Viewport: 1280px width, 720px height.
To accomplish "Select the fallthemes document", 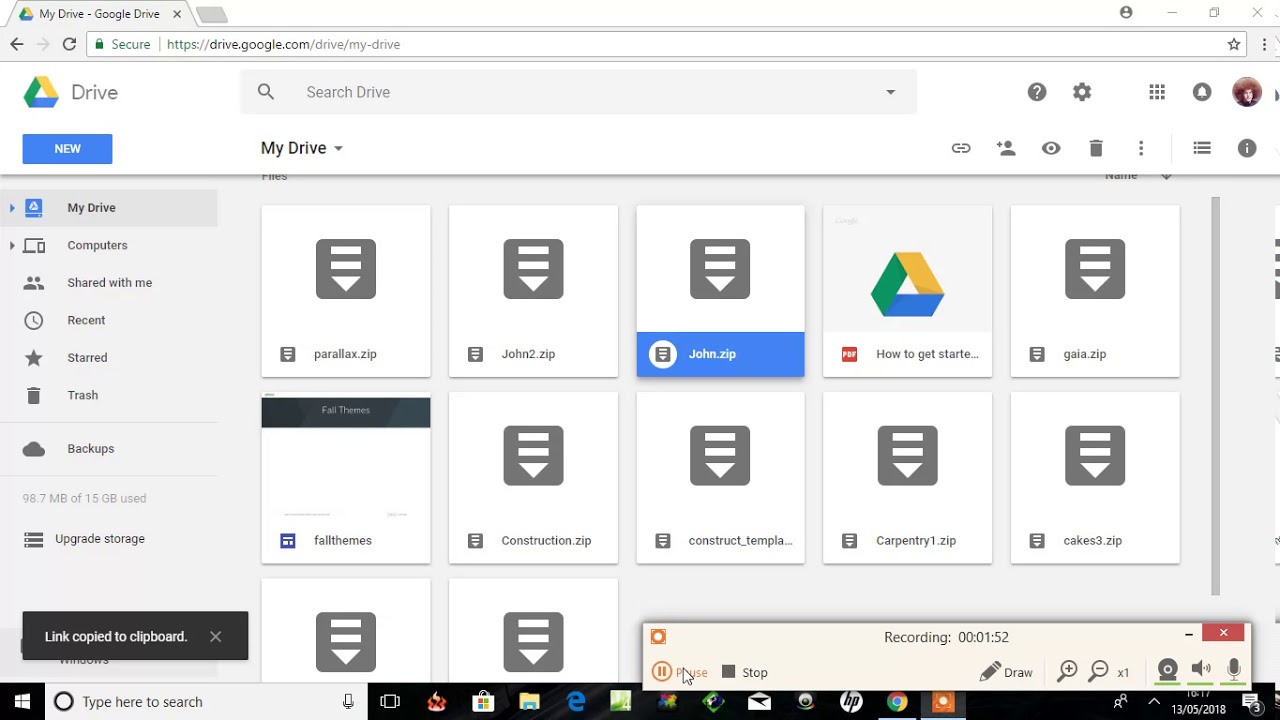I will pos(346,478).
